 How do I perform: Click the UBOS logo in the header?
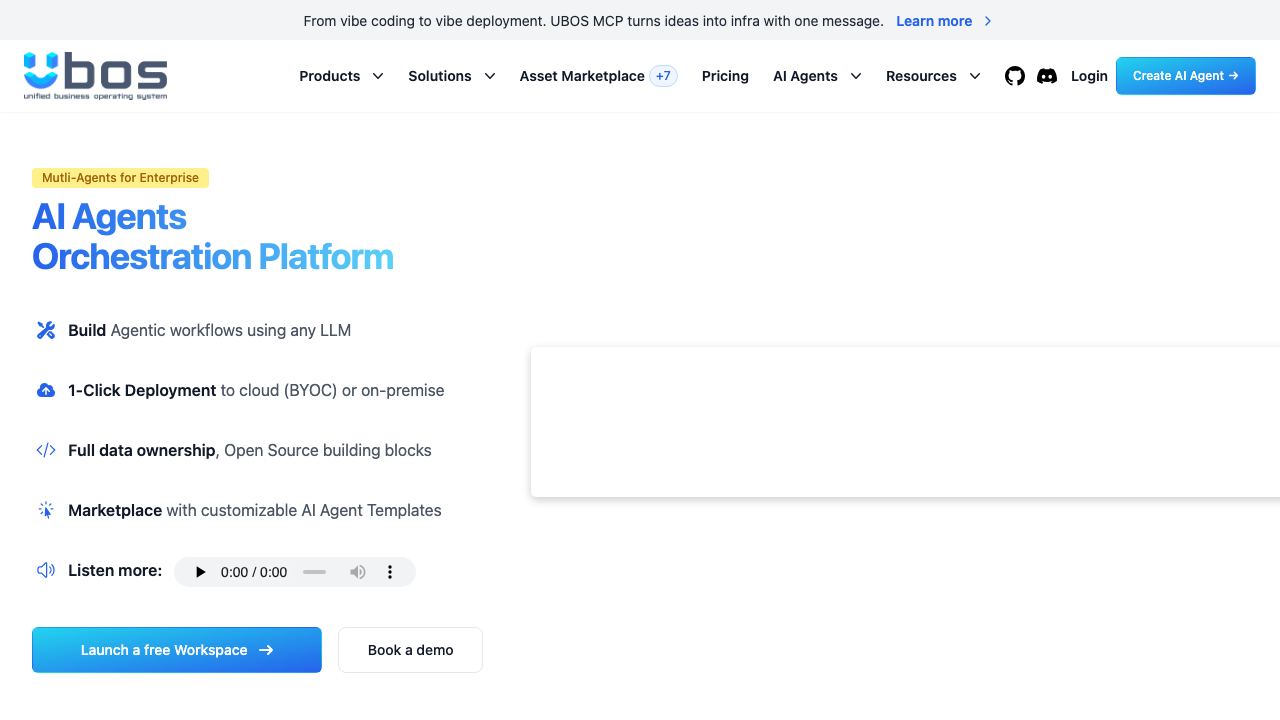pyautogui.click(x=96, y=76)
